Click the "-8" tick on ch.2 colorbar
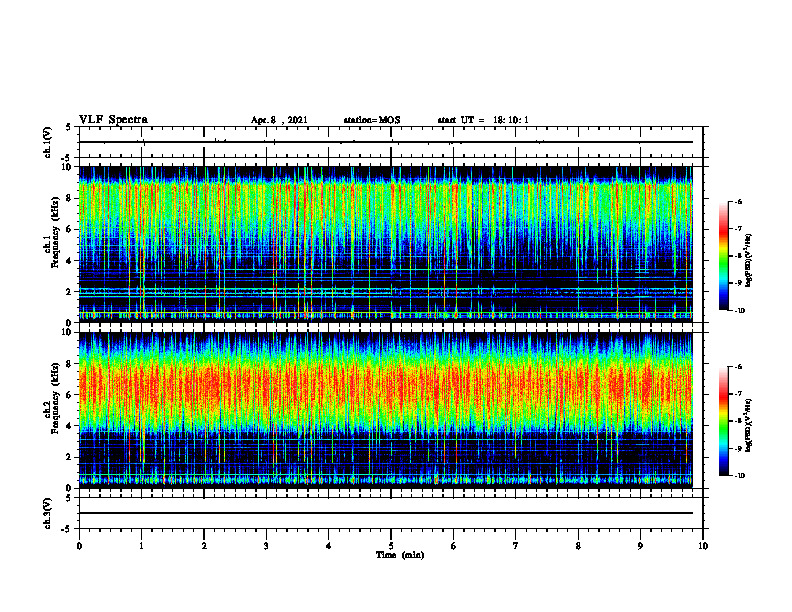Image resolution: width=792 pixels, height=612 pixels. coord(738,421)
